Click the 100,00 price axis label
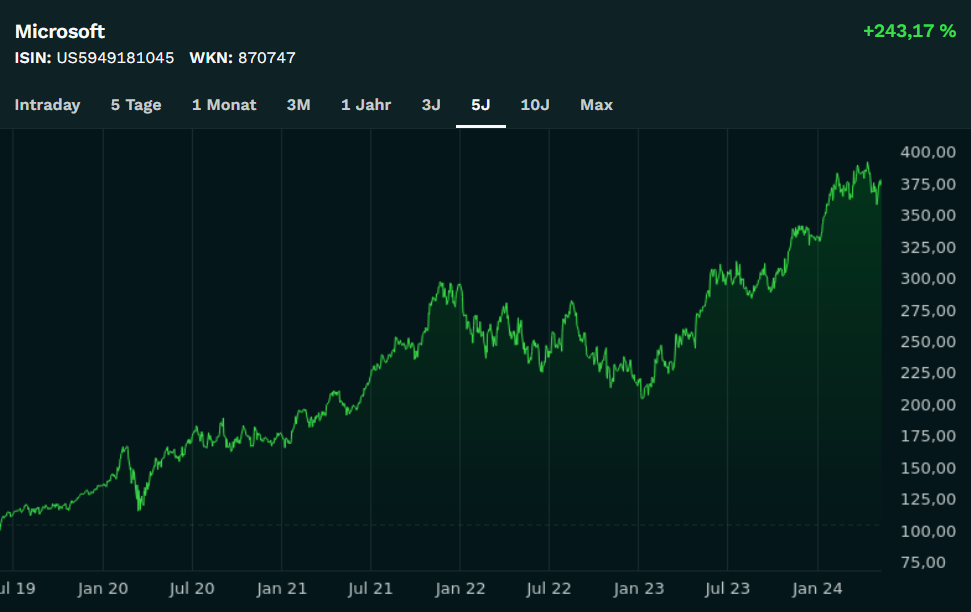 (928, 531)
